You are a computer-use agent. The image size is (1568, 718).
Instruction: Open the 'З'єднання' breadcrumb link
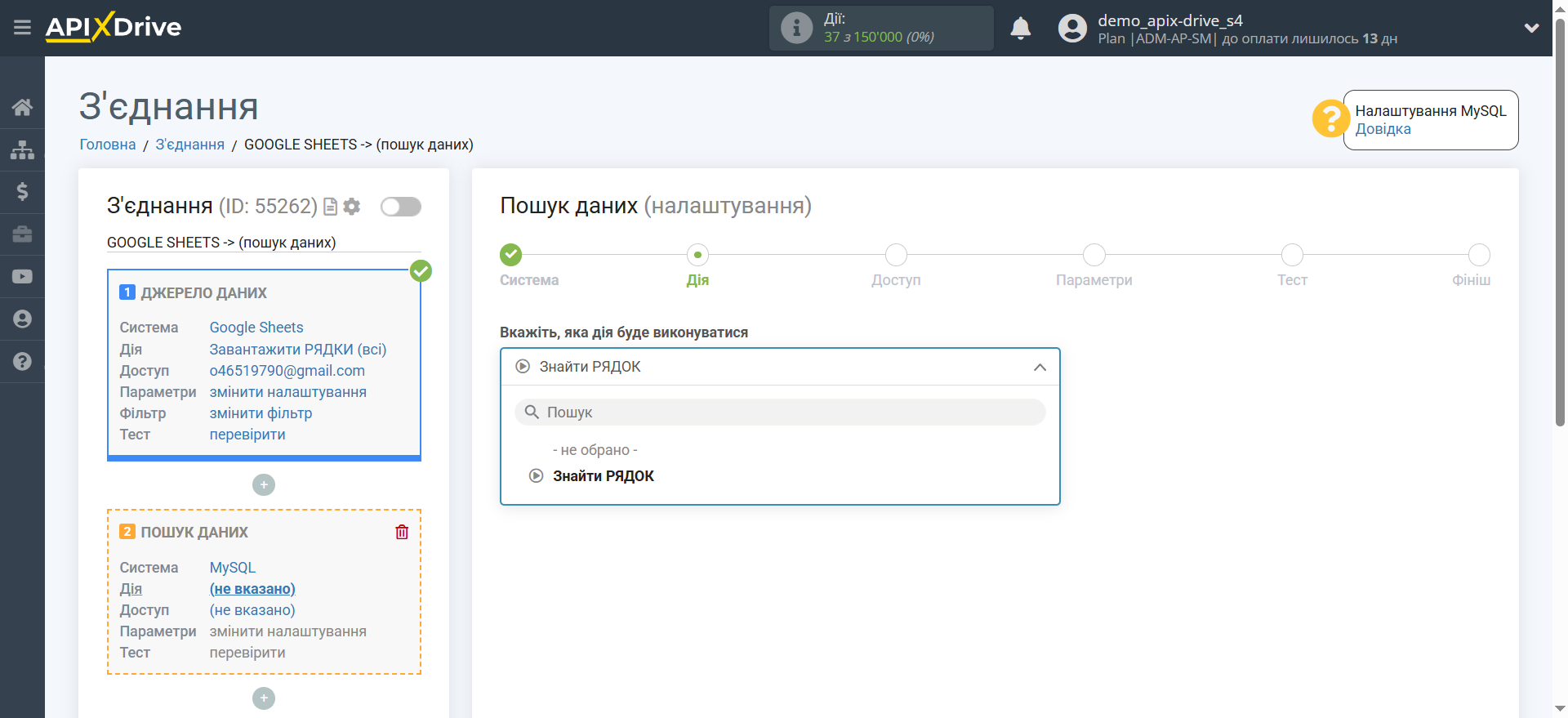pos(189,145)
